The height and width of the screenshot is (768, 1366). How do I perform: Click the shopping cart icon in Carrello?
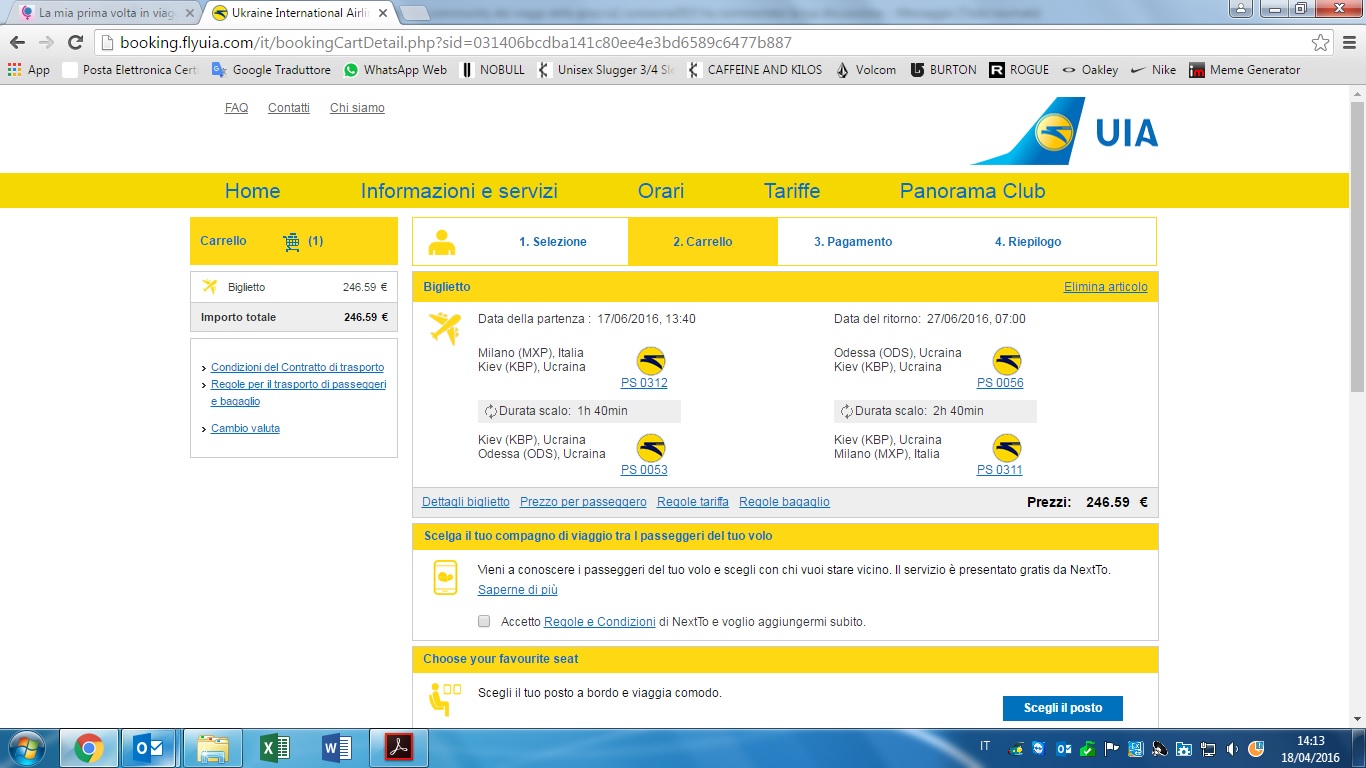[291, 242]
